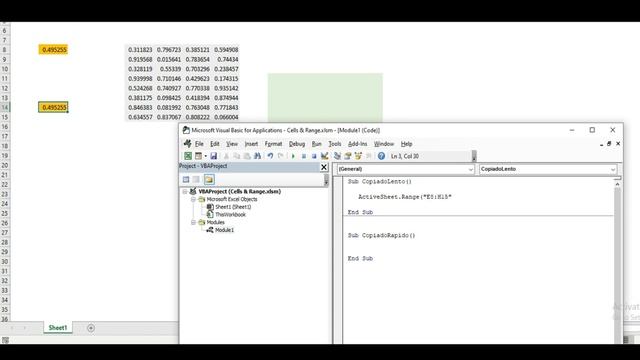Open Object Browser toolbar icon

[x=358, y=156]
